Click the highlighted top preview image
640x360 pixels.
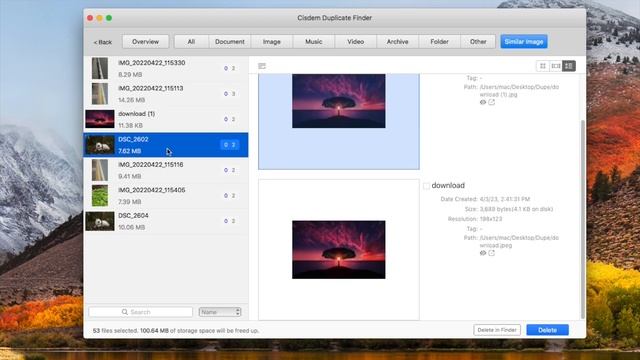click(338, 101)
